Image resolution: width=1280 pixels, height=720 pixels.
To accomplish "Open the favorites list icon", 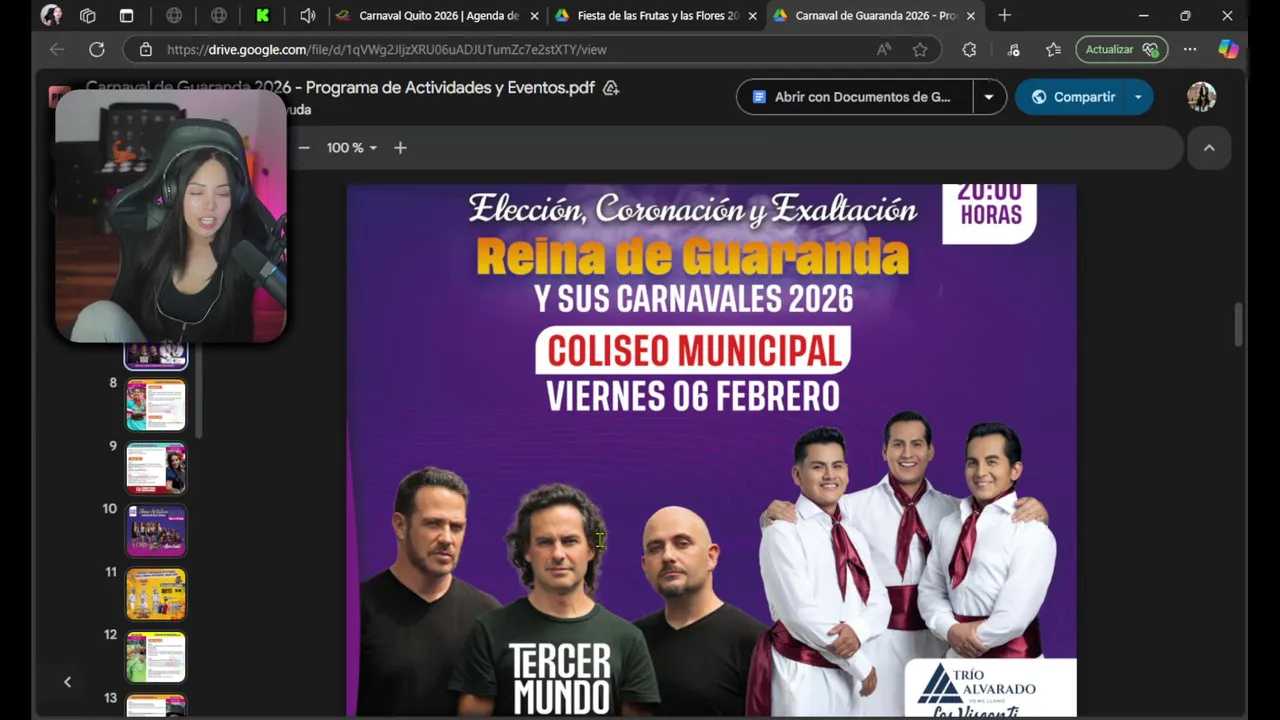I will (1053, 49).
